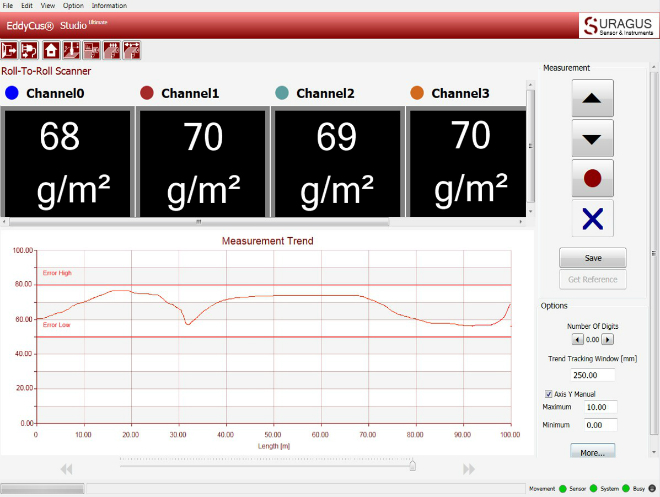Click the System status indicator light
Screen dimensions: 660x497
coord(625,489)
